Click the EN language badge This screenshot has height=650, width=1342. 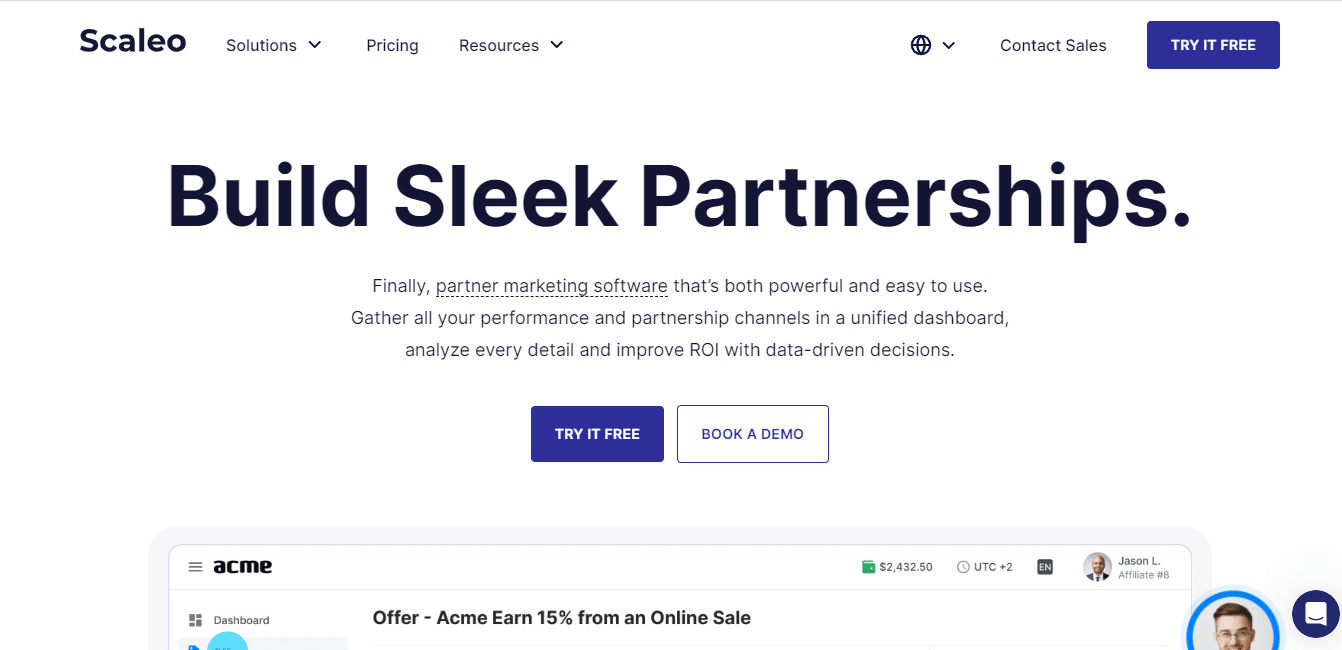pyautogui.click(x=1045, y=567)
